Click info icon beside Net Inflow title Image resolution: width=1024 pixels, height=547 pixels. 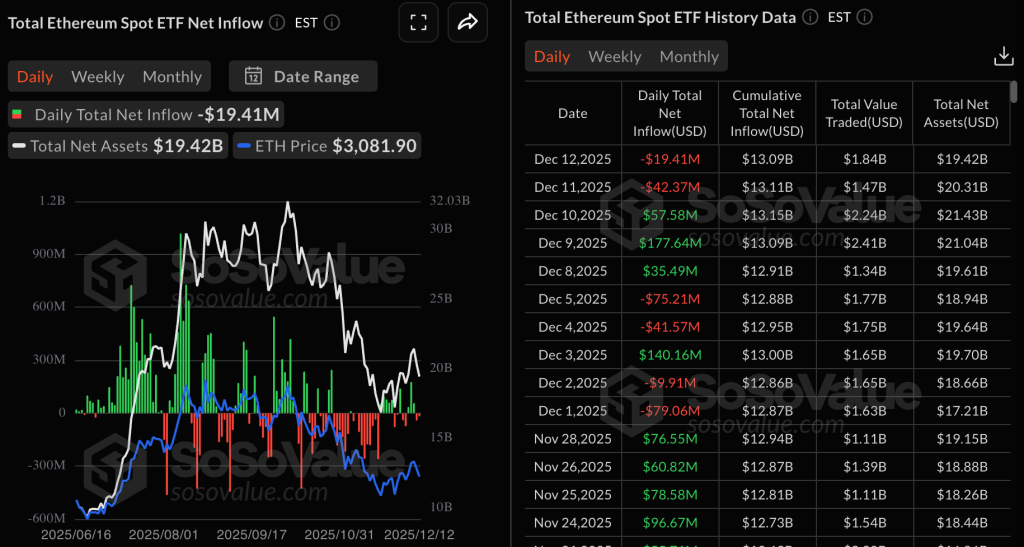click(x=277, y=22)
